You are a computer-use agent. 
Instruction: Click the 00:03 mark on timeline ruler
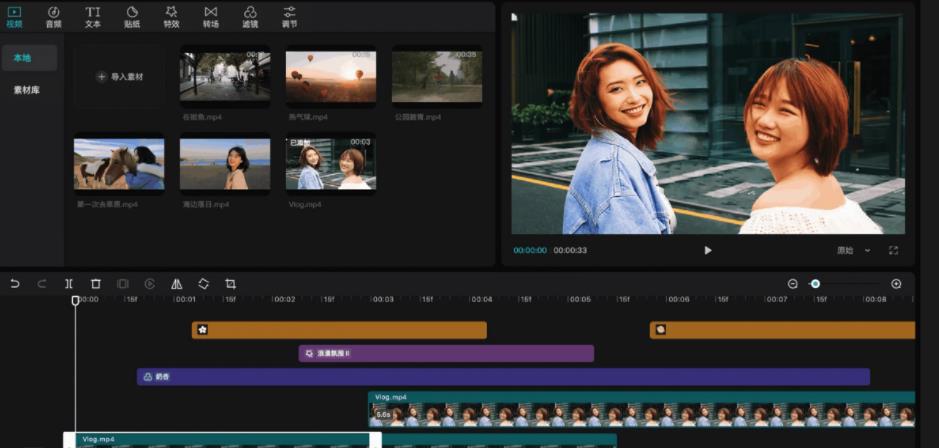[x=383, y=299]
